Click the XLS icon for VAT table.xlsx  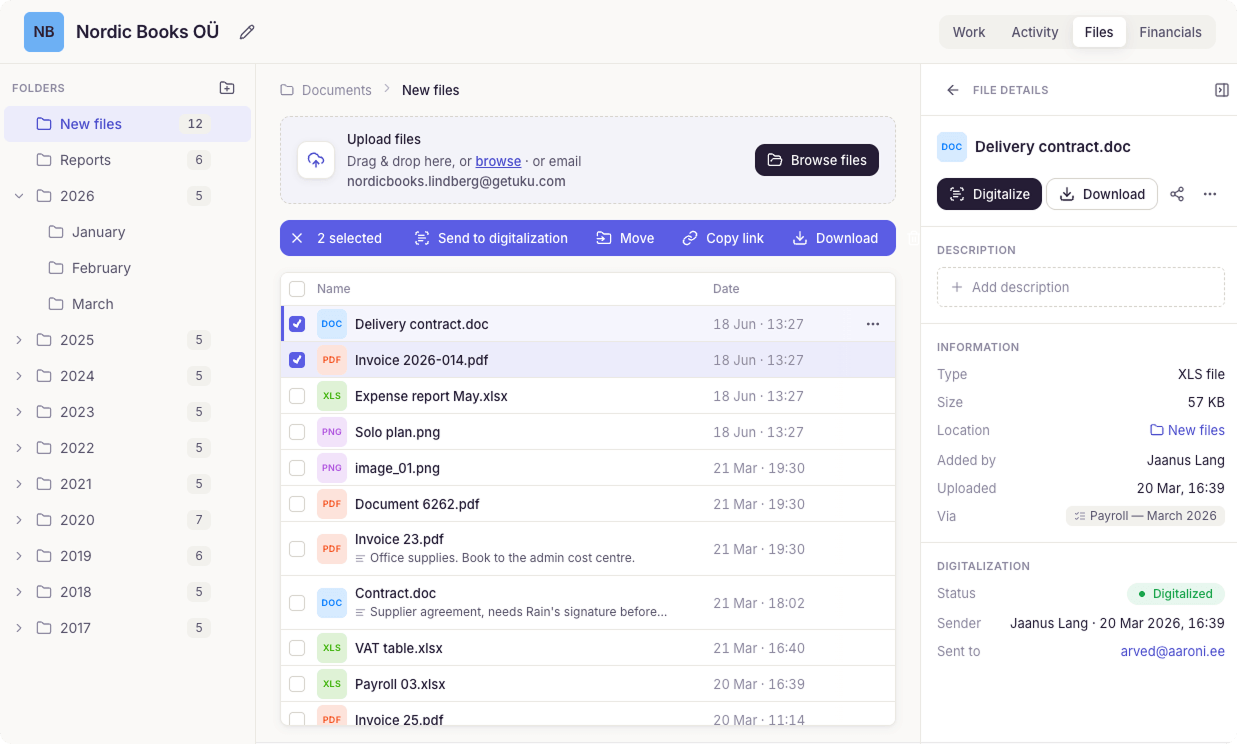332,648
